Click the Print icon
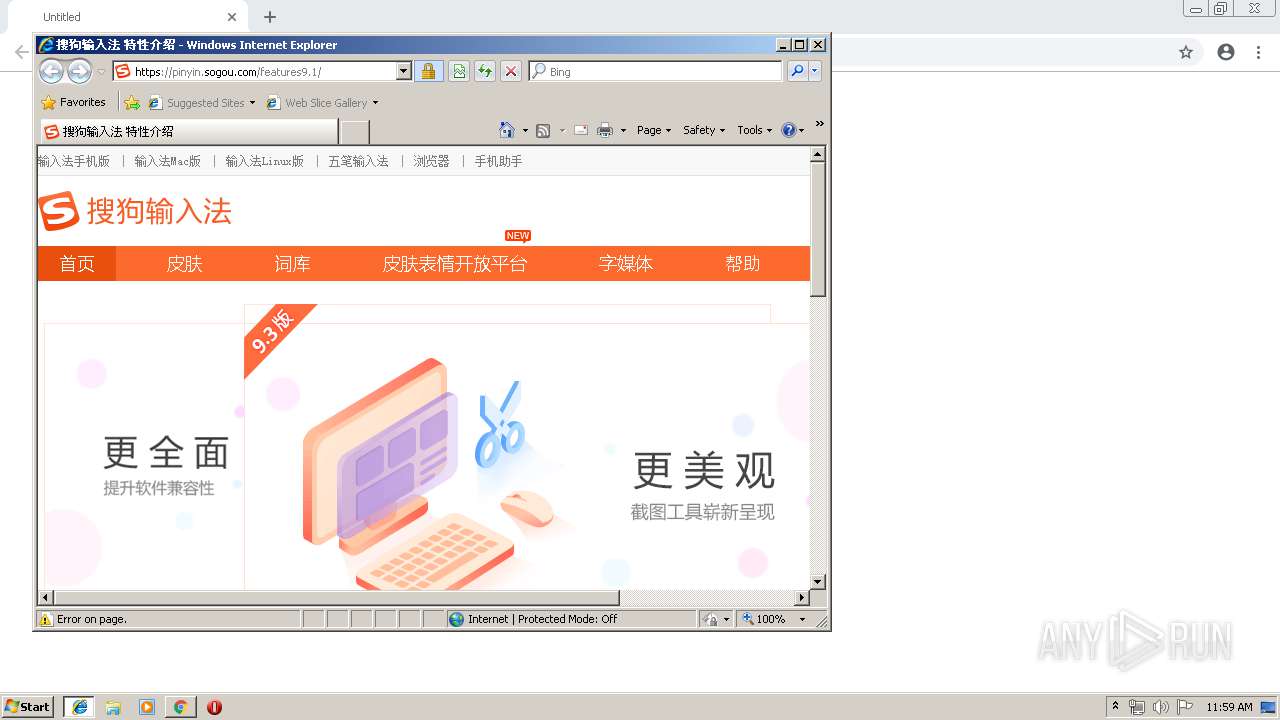 pos(605,130)
